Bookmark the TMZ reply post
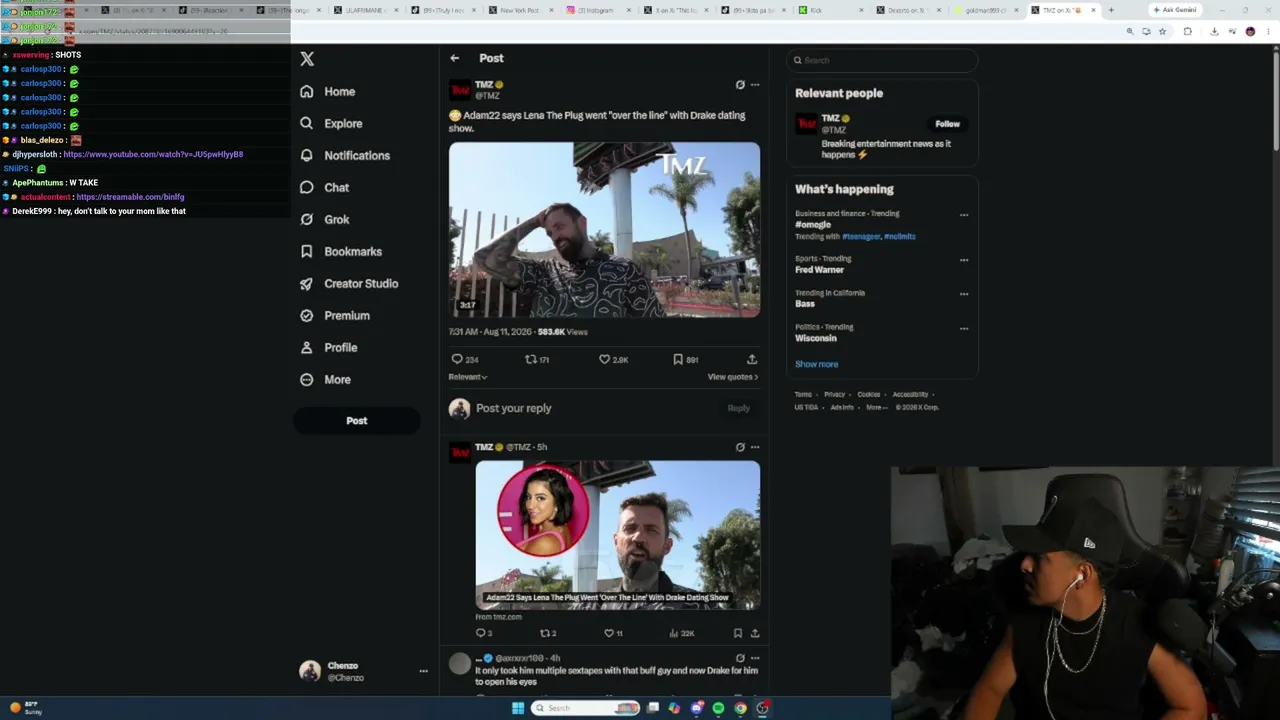 pyautogui.click(x=738, y=633)
